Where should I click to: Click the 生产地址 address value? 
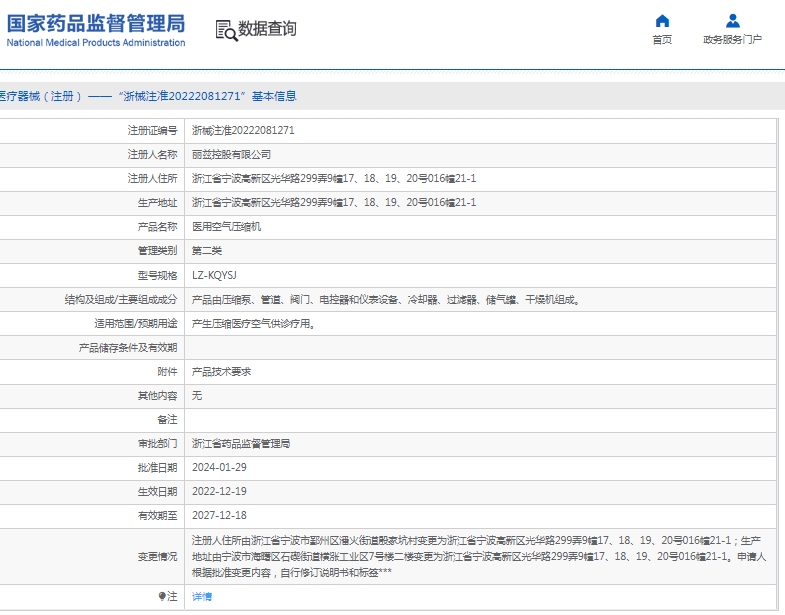pyautogui.click(x=334, y=202)
